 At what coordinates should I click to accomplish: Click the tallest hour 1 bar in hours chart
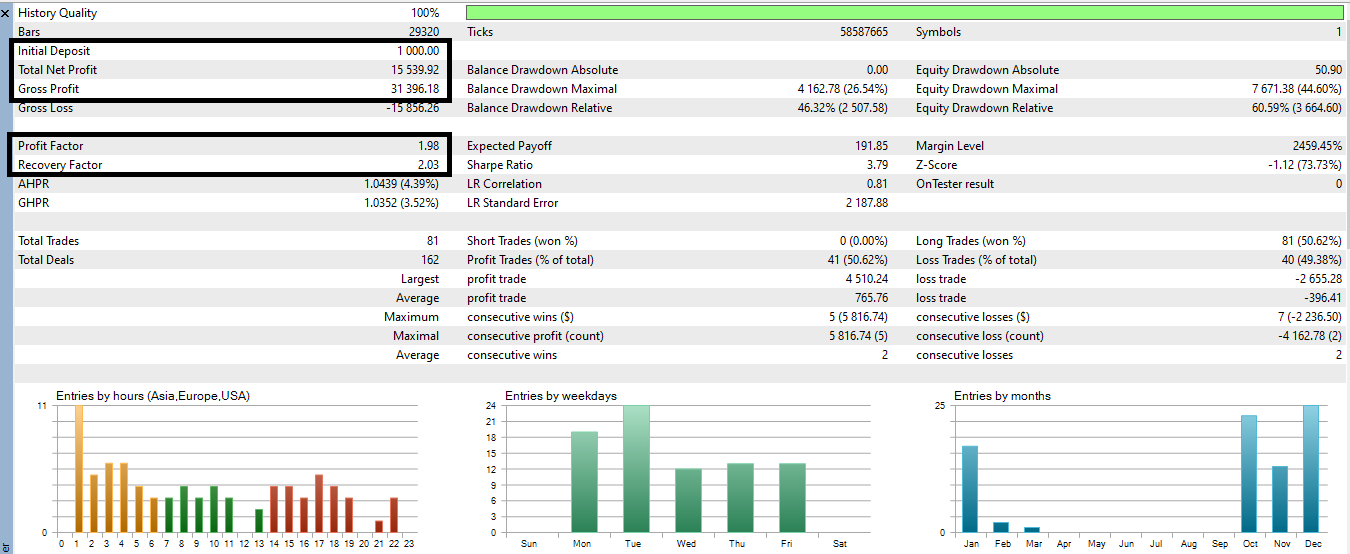coord(78,470)
